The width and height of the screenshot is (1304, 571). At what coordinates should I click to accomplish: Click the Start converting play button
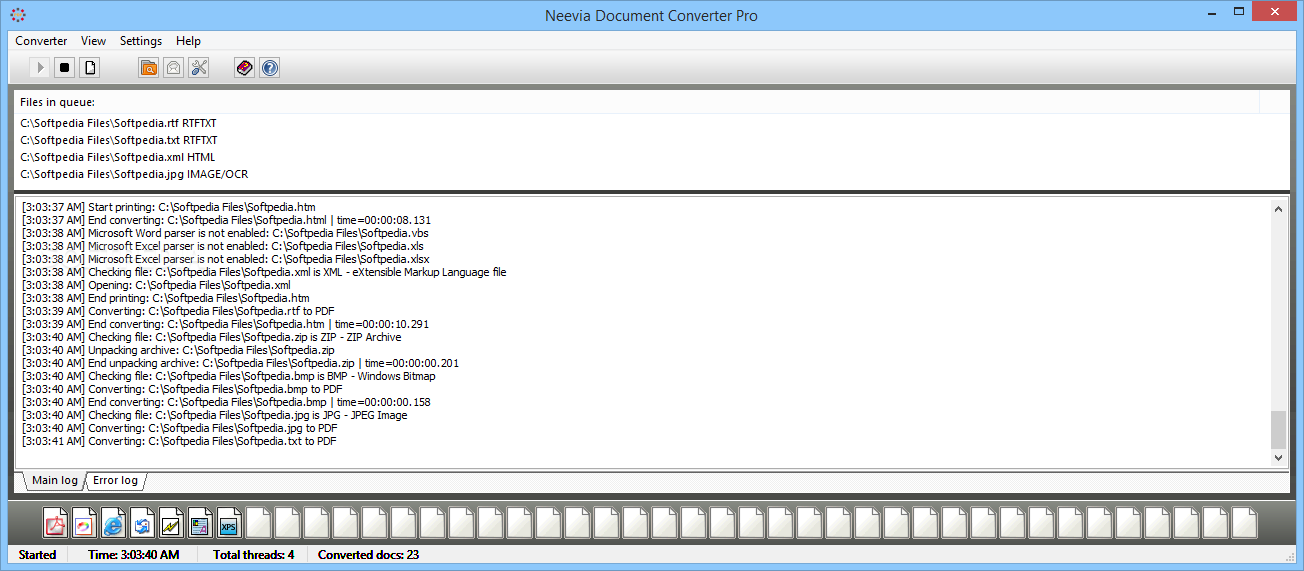[40, 68]
